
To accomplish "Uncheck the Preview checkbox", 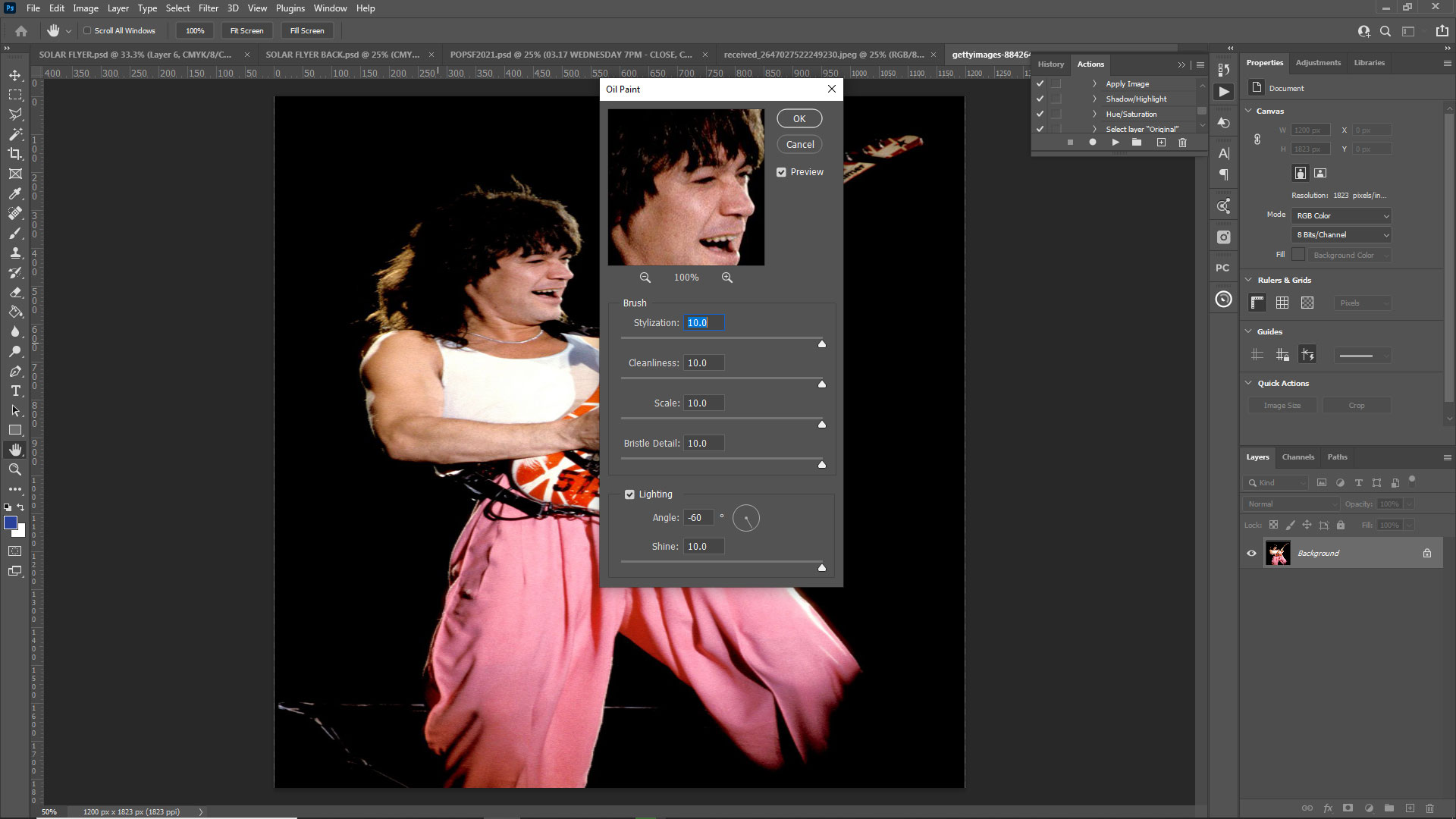I will click(782, 171).
